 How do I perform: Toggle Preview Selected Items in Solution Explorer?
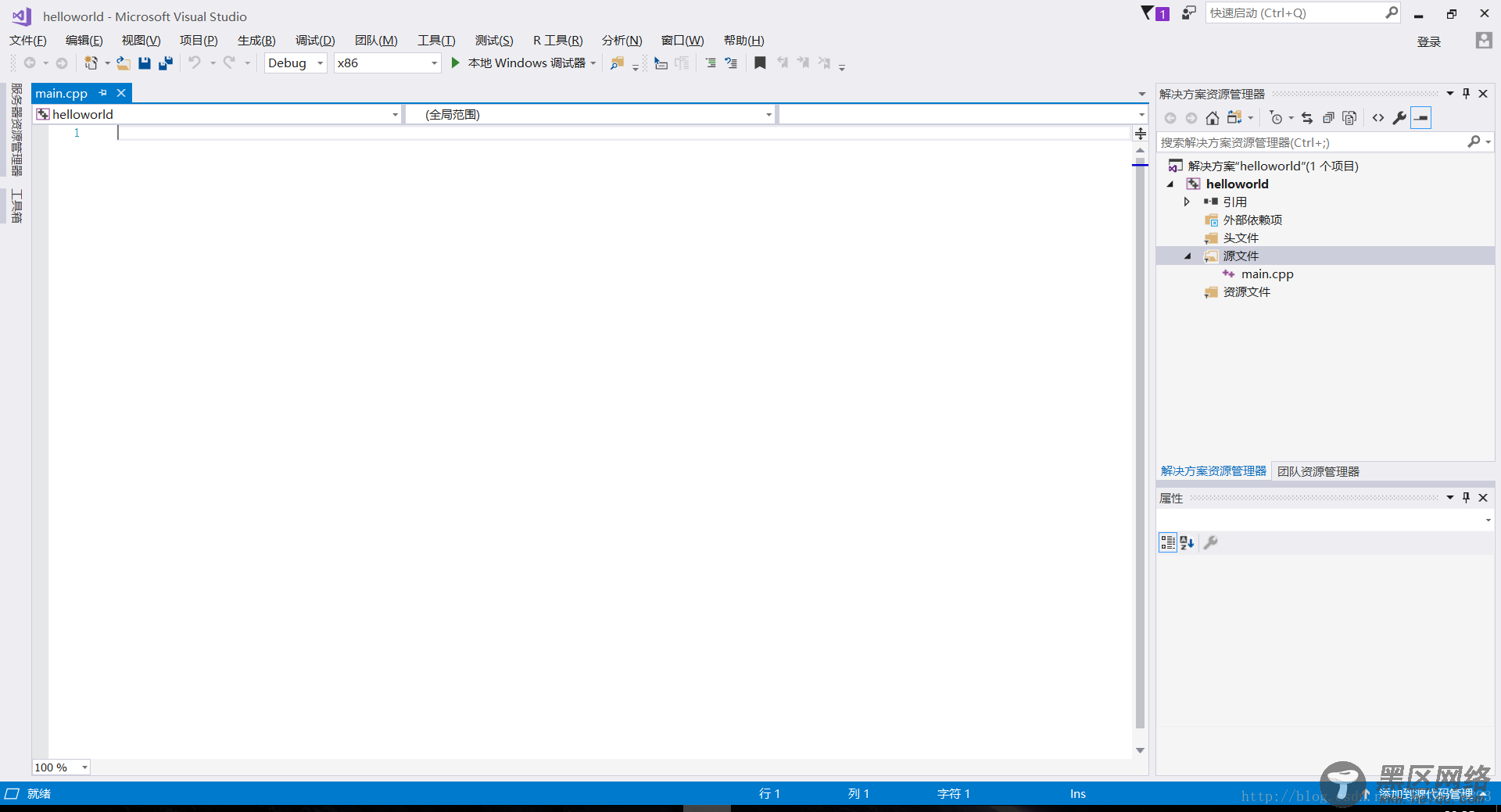[1421, 118]
